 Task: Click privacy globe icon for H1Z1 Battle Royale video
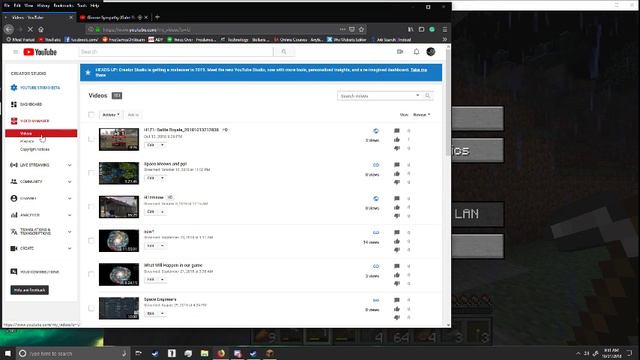(x=376, y=131)
